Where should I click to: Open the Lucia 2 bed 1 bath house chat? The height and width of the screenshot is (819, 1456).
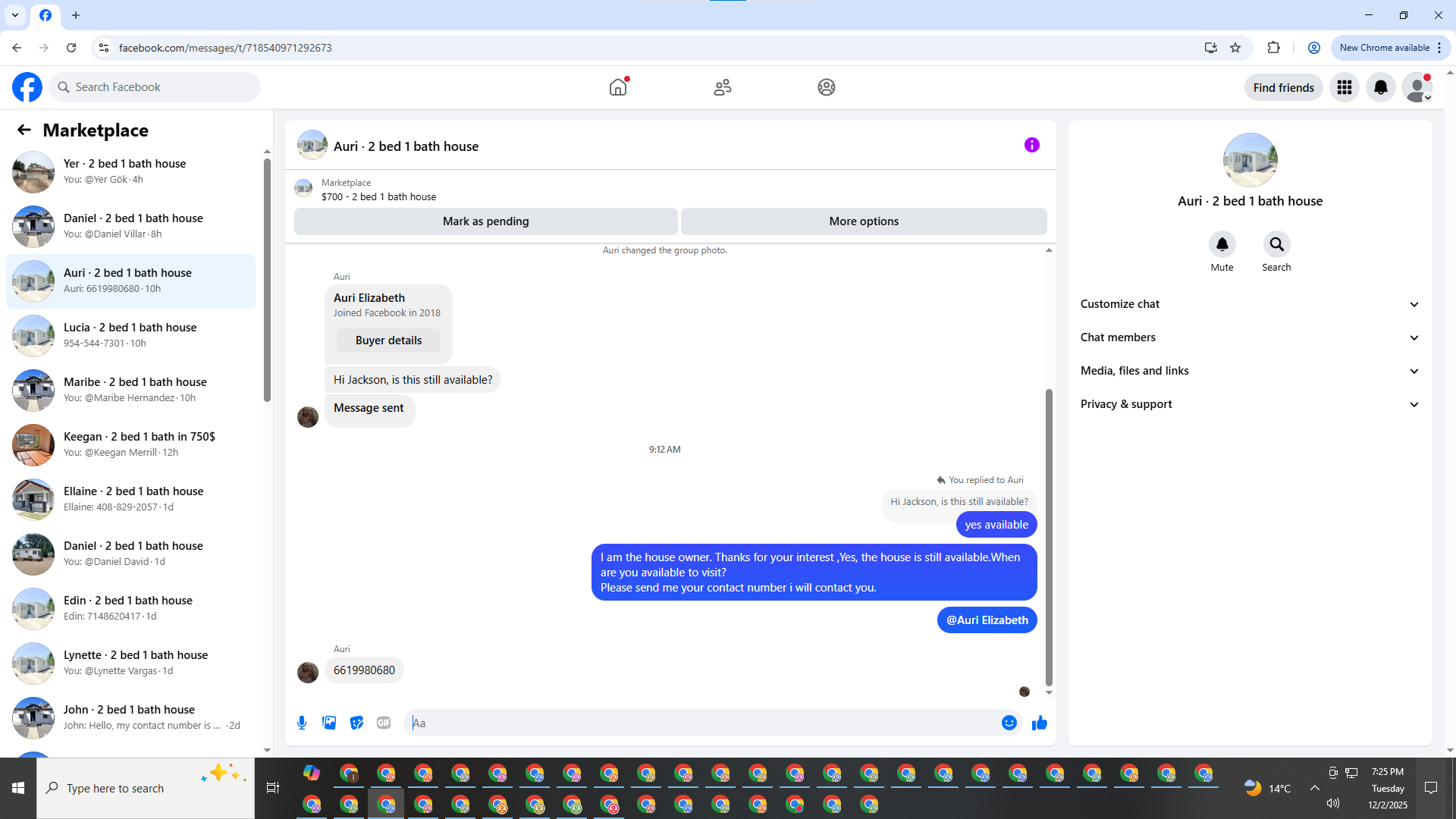(130, 335)
